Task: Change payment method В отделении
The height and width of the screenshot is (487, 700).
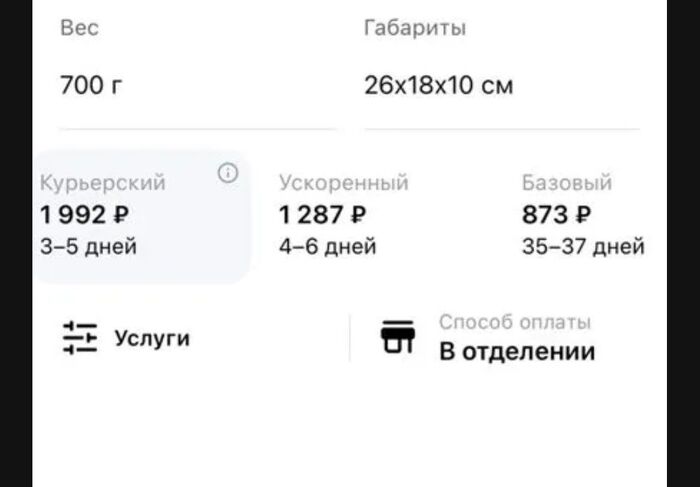Action: 517,352
